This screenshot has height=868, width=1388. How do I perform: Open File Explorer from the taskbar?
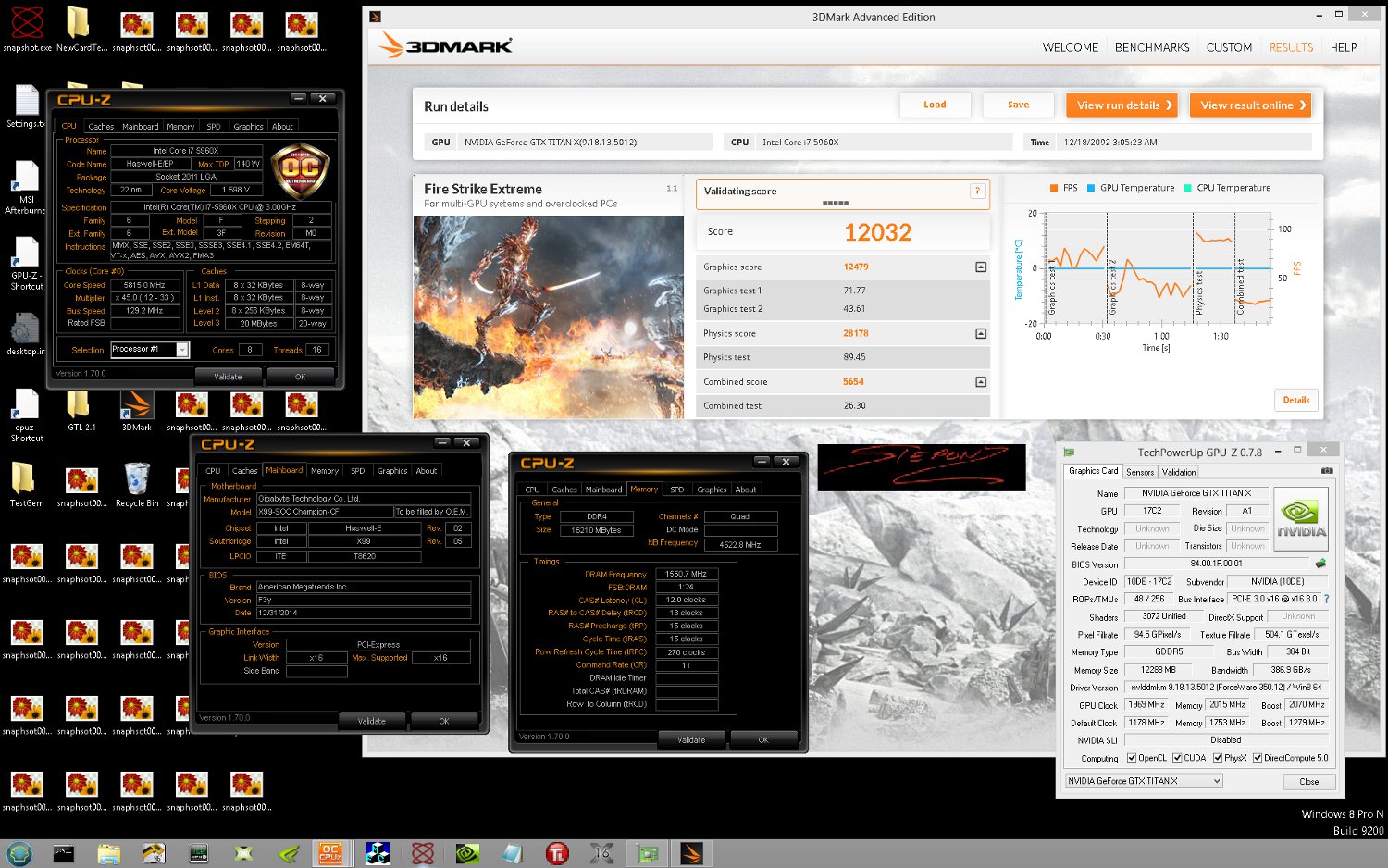tap(109, 853)
